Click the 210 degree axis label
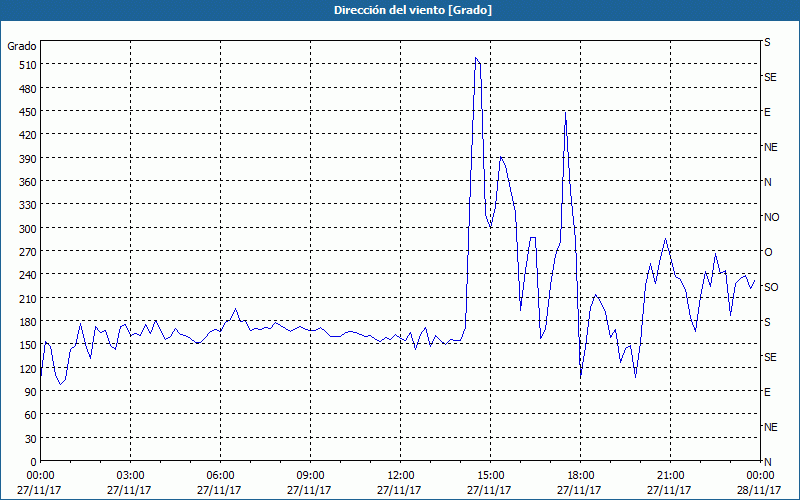The height and width of the screenshot is (500, 800). tap(28, 298)
